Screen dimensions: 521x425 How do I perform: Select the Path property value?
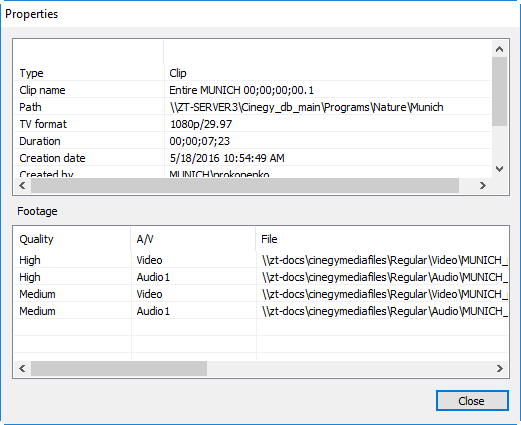(x=306, y=107)
